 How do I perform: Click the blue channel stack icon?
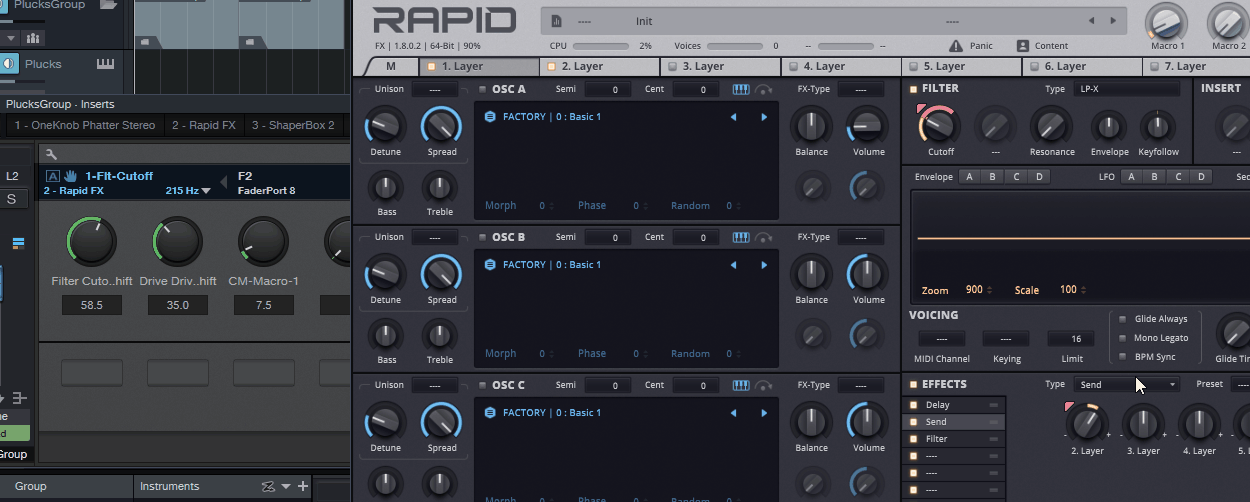tap(18, 243)
